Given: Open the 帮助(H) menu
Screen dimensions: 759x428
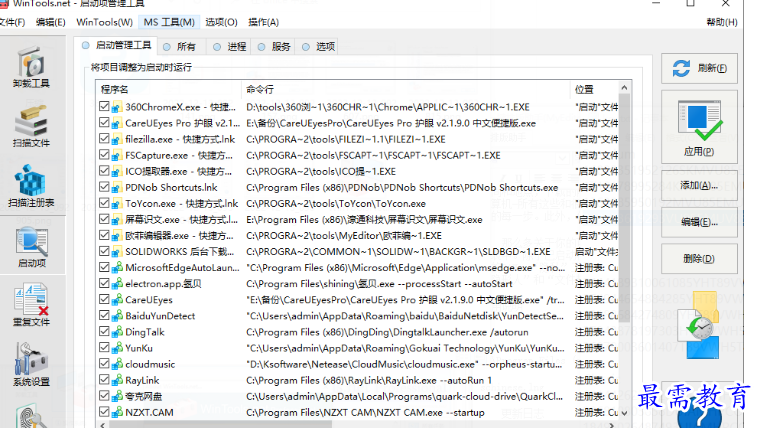Looking at the screenshot, I should (x=722, y=22).
